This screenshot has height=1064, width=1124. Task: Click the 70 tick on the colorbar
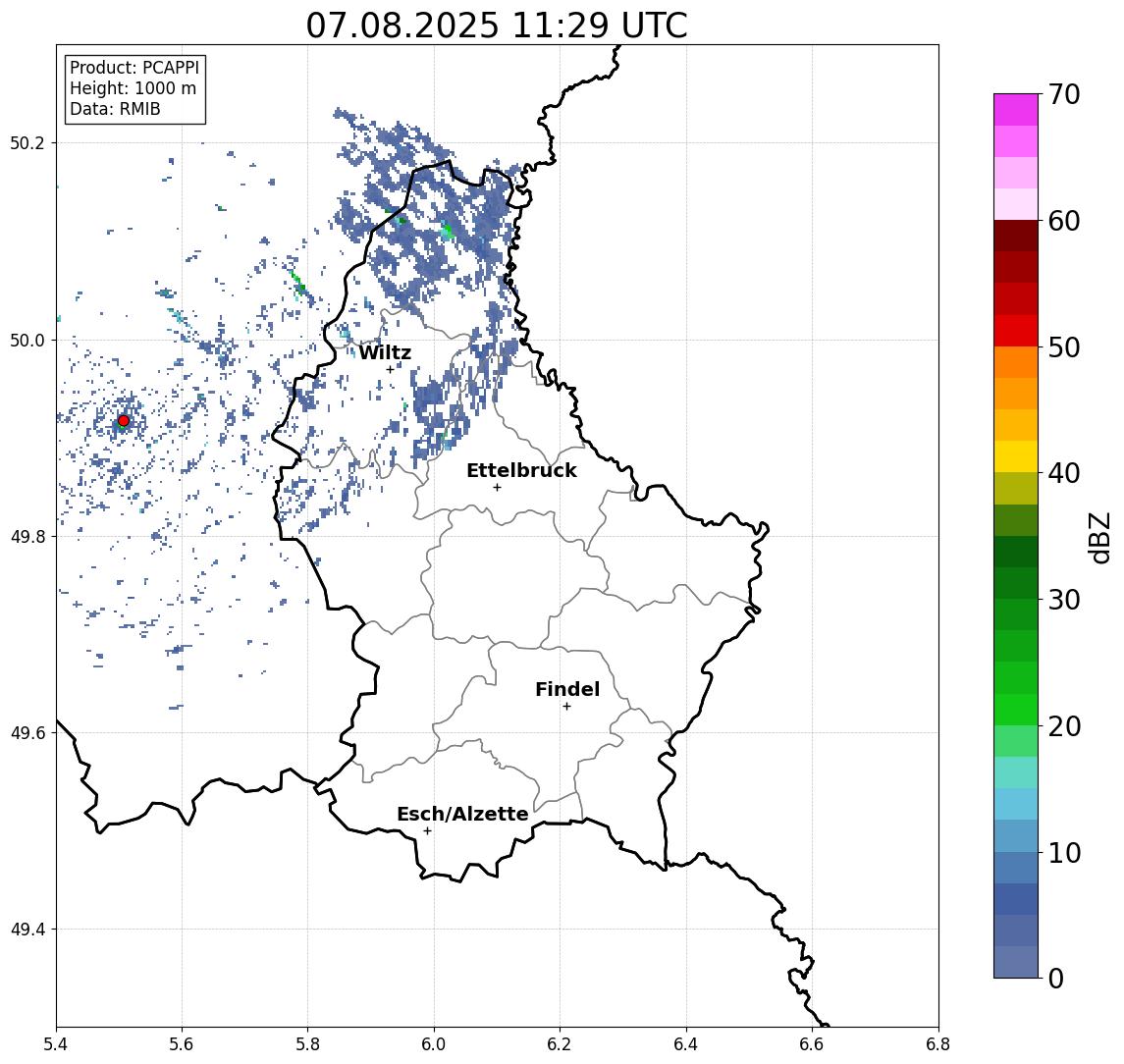1063,94
